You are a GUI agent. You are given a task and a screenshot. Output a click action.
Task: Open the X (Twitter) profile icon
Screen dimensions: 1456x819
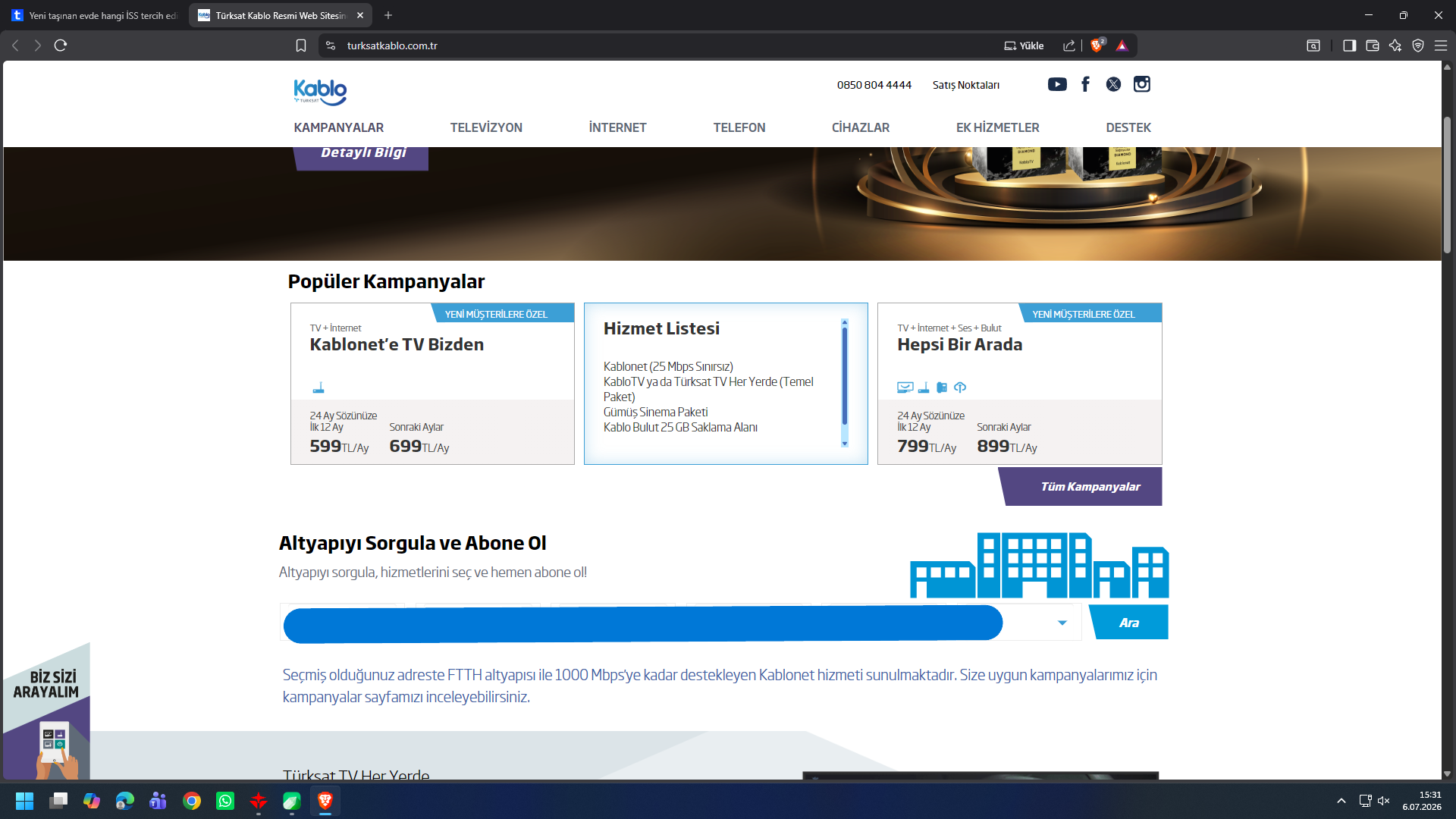tap(1113, 84)
